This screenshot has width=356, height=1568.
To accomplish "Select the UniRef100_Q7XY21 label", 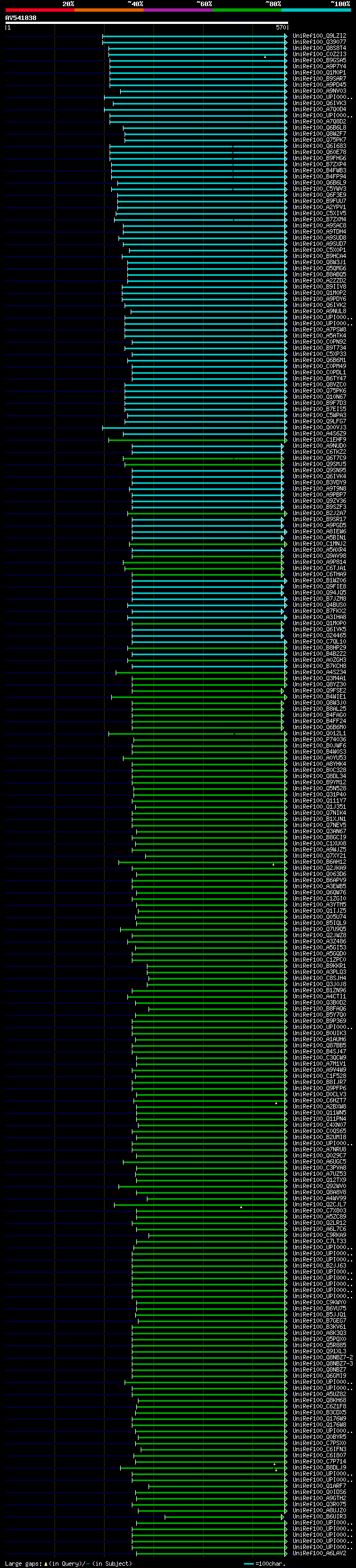I will [319, 856].
